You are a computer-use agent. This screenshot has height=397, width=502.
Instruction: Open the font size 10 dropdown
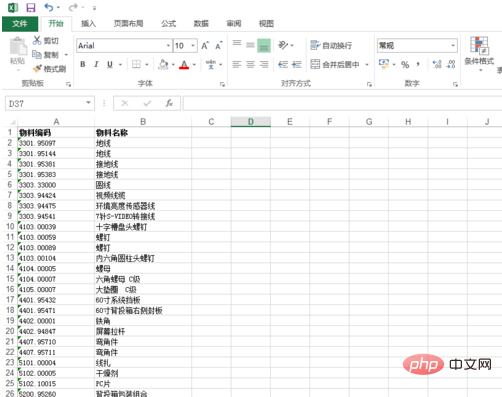[193, 45]
